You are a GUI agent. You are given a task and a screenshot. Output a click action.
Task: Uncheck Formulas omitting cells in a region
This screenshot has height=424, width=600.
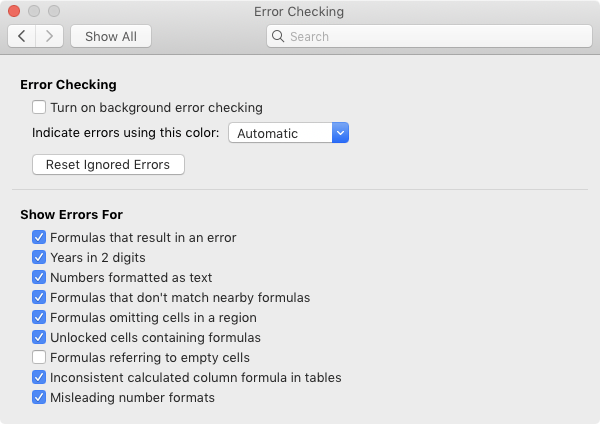pyautogui.click(x=39, y=317)
